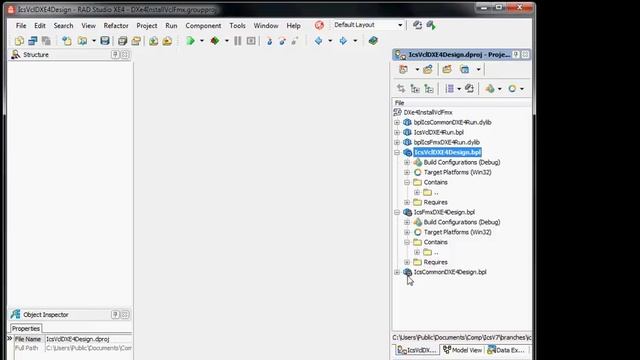Save with the floppy disk icon
This screenshot has height=360, width=640.
105,41
